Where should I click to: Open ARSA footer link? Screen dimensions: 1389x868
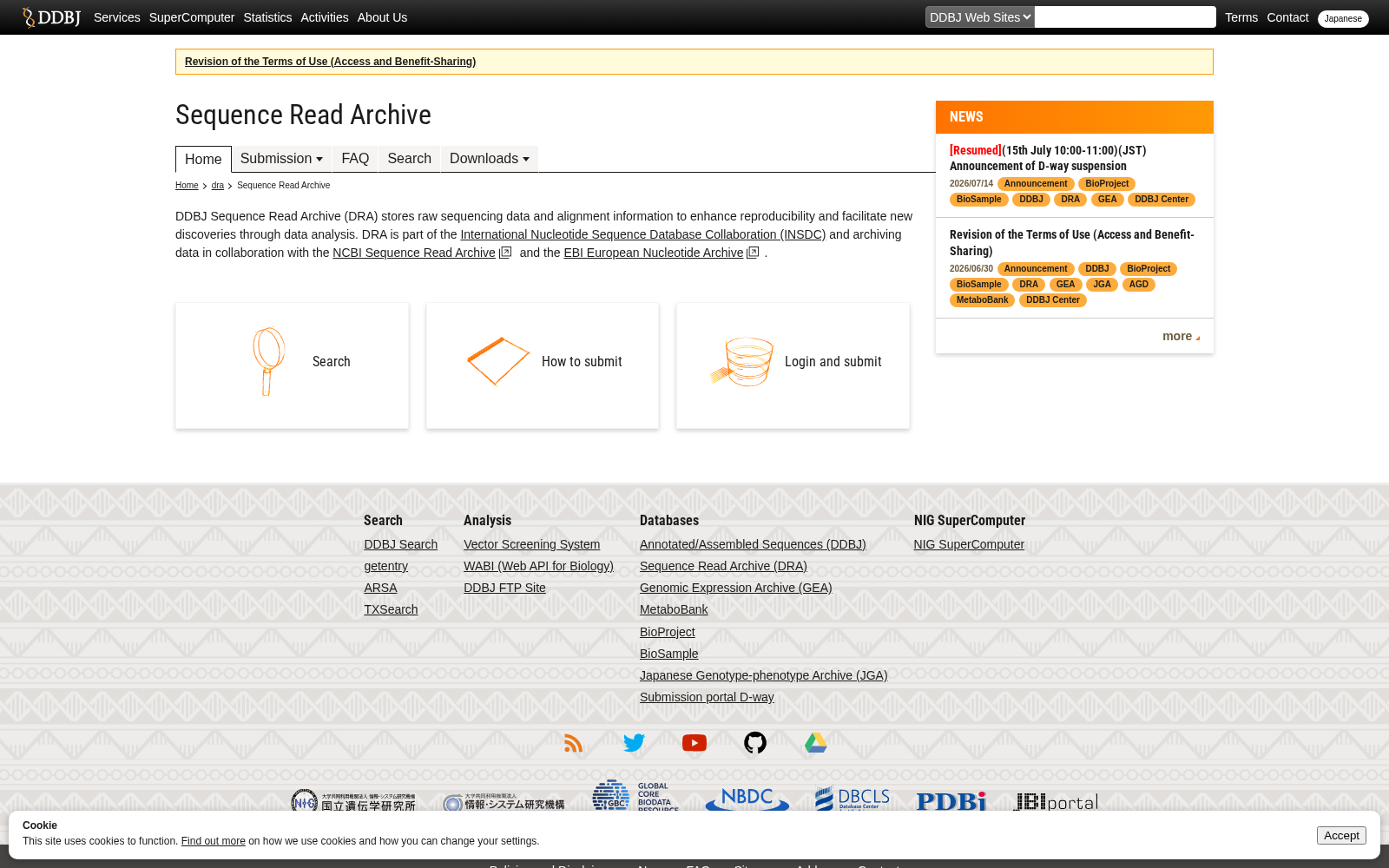(380, 588)
